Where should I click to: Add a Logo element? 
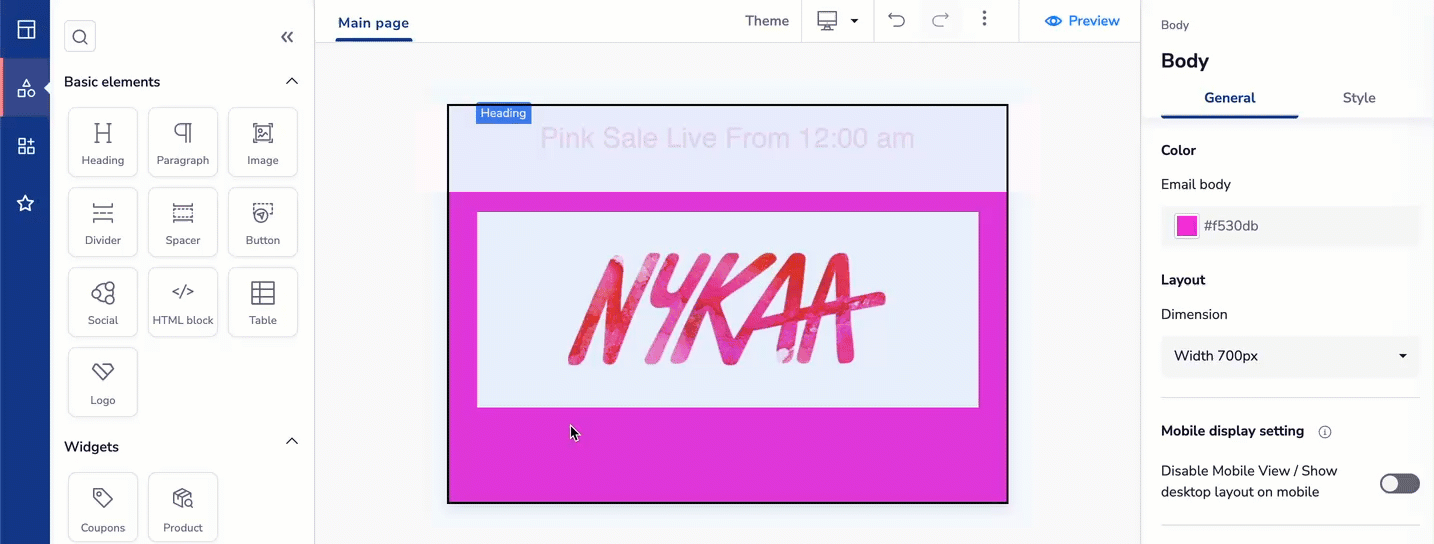click(103, 382)
